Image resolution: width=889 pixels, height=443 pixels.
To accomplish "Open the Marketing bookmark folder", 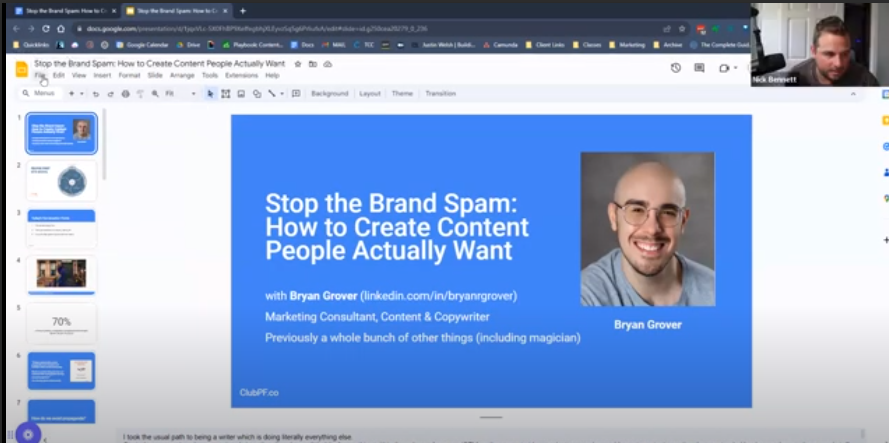I will 628,45.
